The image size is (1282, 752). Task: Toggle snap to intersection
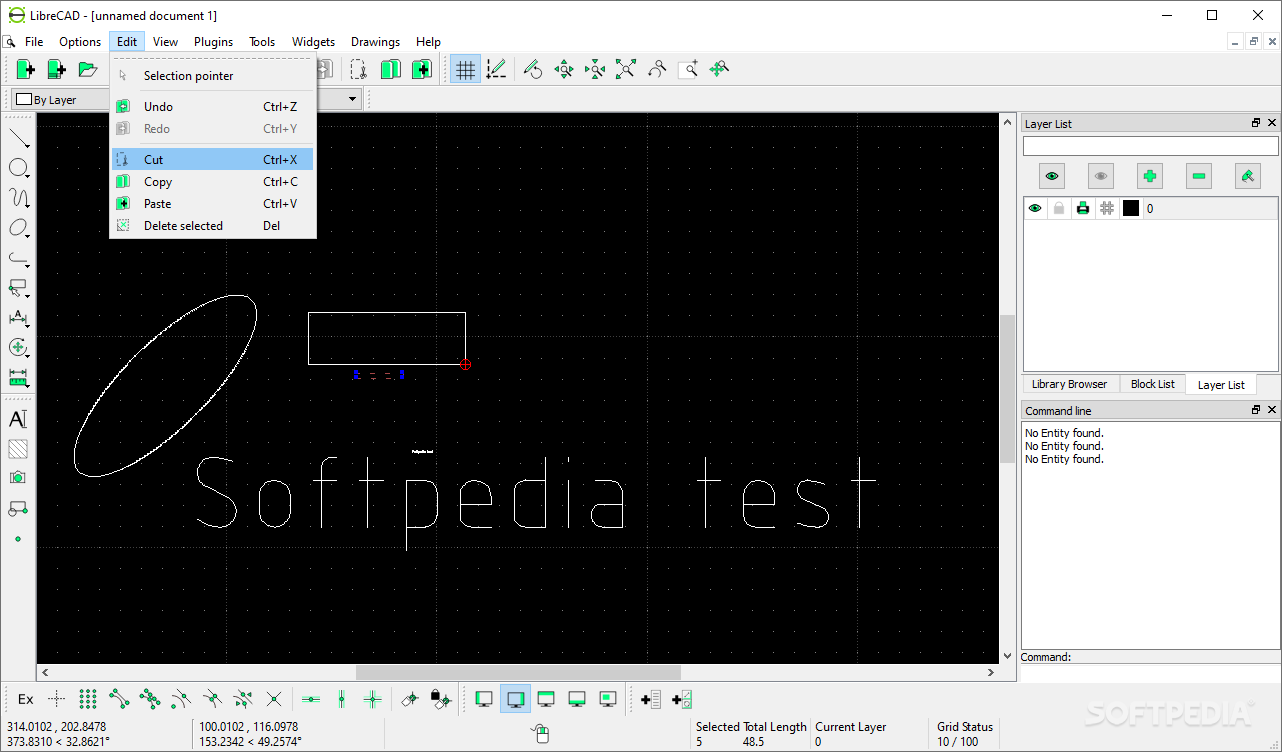(274, 699)
